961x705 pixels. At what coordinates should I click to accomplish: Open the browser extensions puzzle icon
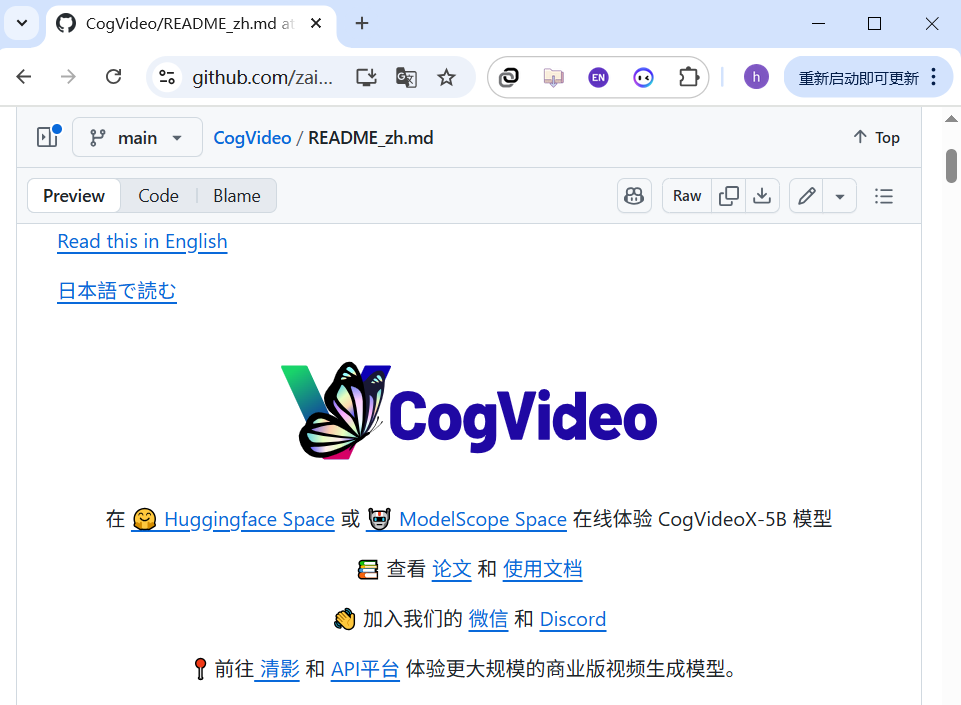click(688, 76)
